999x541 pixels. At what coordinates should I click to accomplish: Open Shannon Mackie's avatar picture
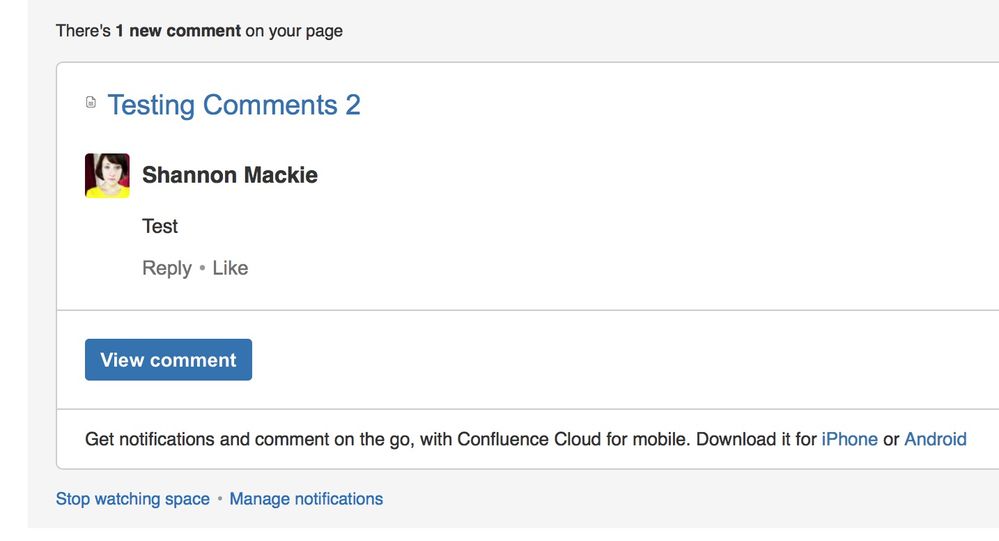[x=107, y=175]
